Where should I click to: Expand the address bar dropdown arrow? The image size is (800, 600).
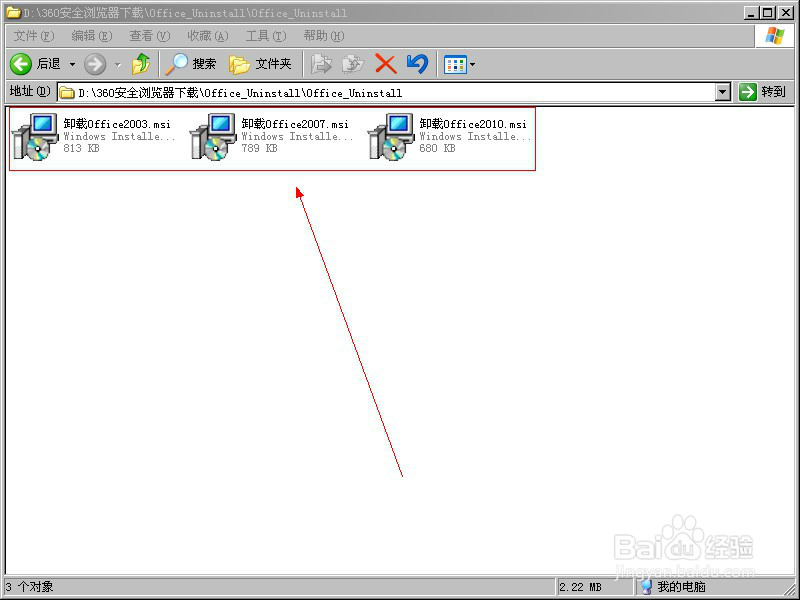click(x=722, y=92)
